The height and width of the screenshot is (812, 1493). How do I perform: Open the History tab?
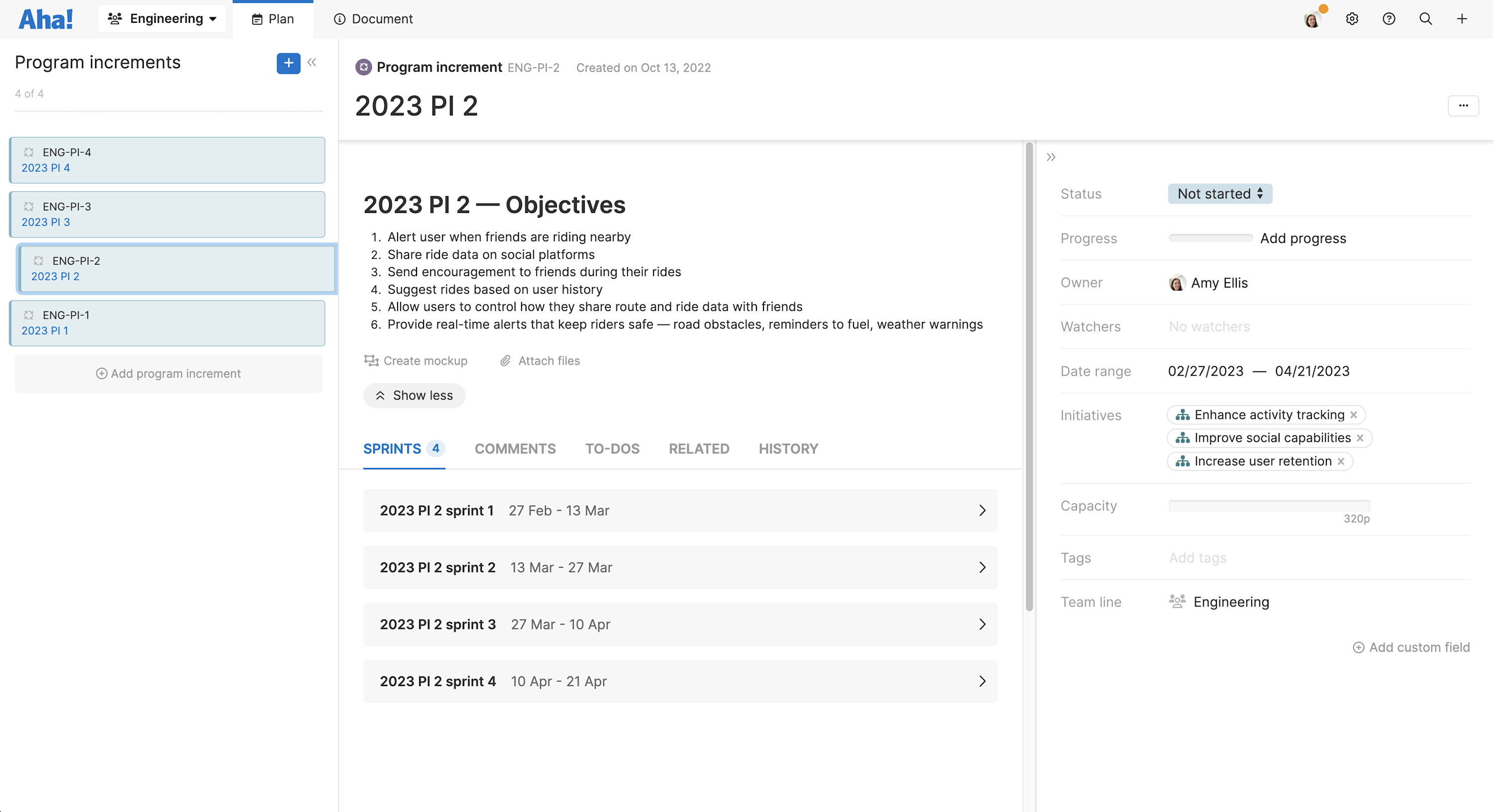pos(788,449)
